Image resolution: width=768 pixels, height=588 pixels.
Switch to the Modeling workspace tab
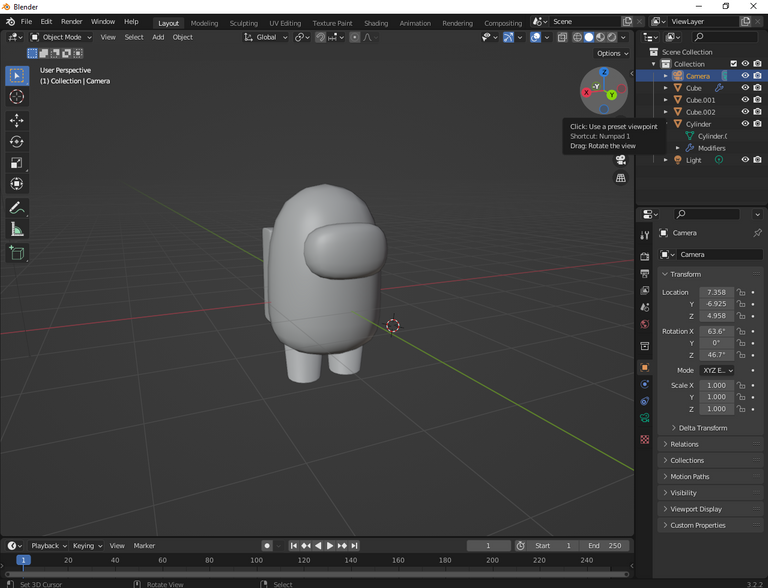pyautogui.click(x=204, y=23)
